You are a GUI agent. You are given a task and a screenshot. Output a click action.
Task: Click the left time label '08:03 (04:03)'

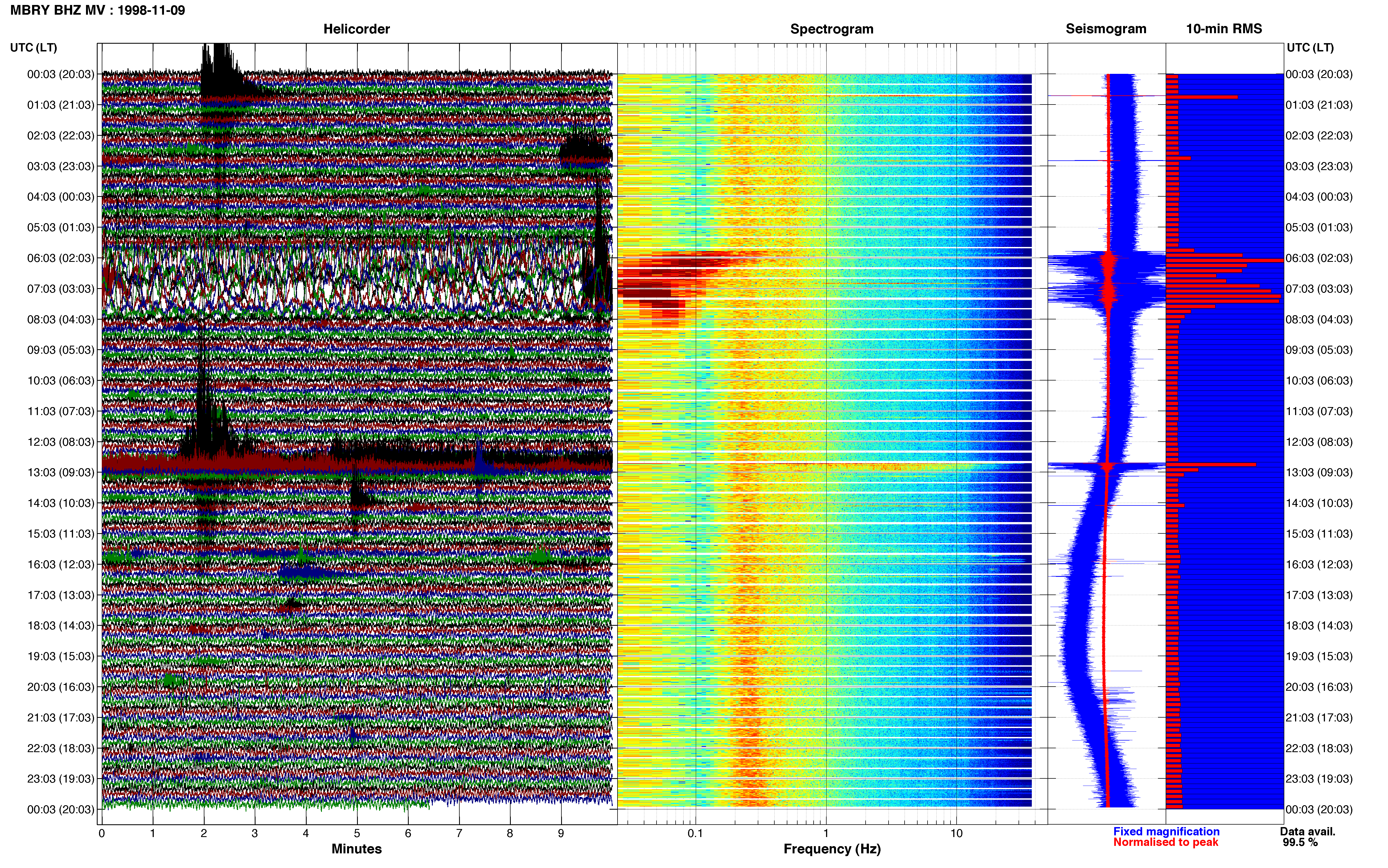click(x=61, y=319)
